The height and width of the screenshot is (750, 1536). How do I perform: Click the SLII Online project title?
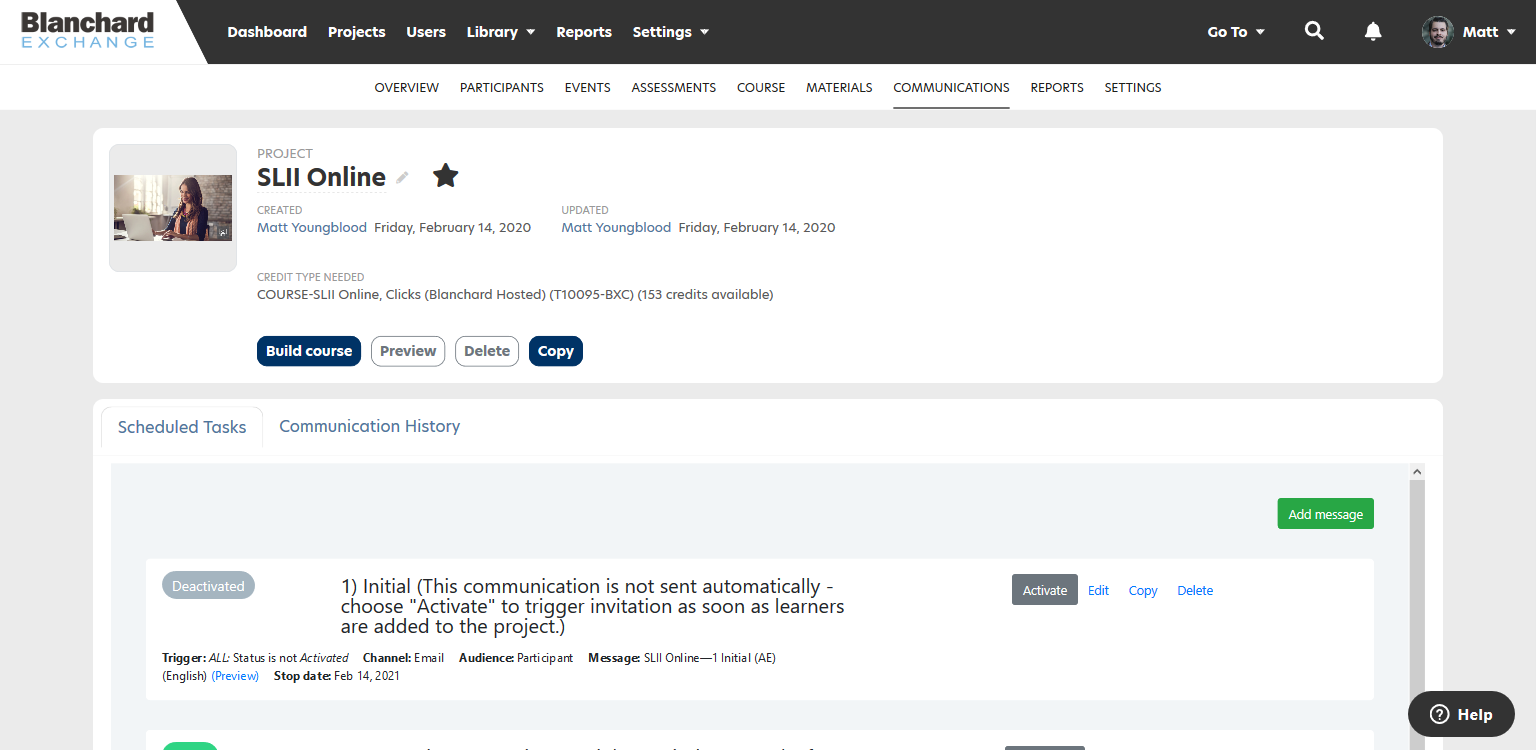(x=321, y=178)
